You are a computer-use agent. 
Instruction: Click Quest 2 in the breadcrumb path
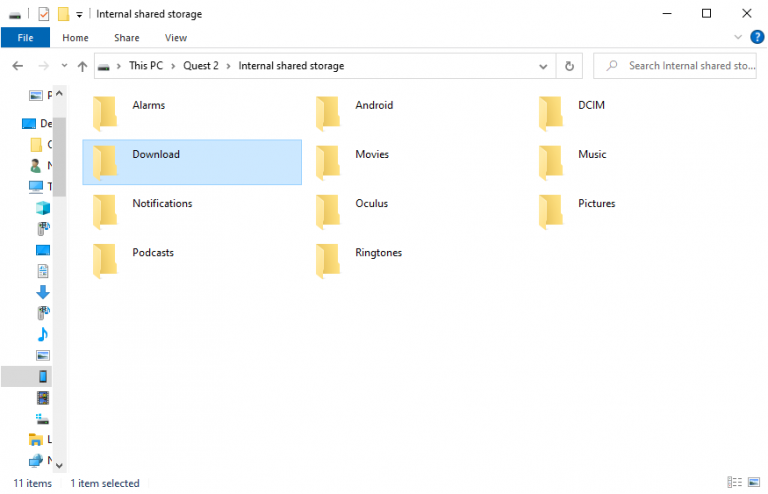pos(200,66)
